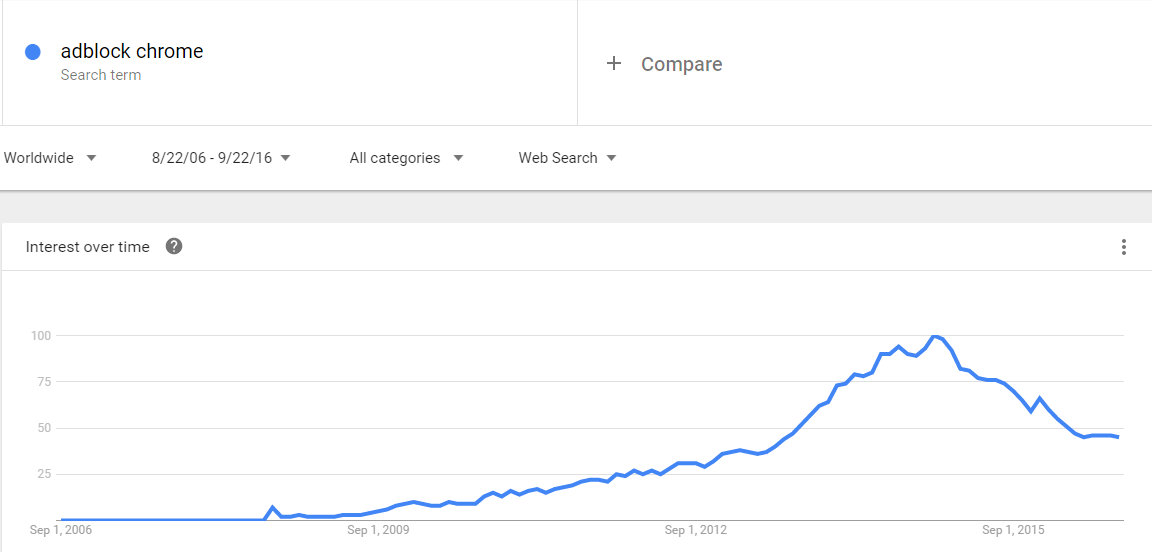1152x552 pixels.
Task: Click the arrow next to Web Search
Action: (611, 157)
